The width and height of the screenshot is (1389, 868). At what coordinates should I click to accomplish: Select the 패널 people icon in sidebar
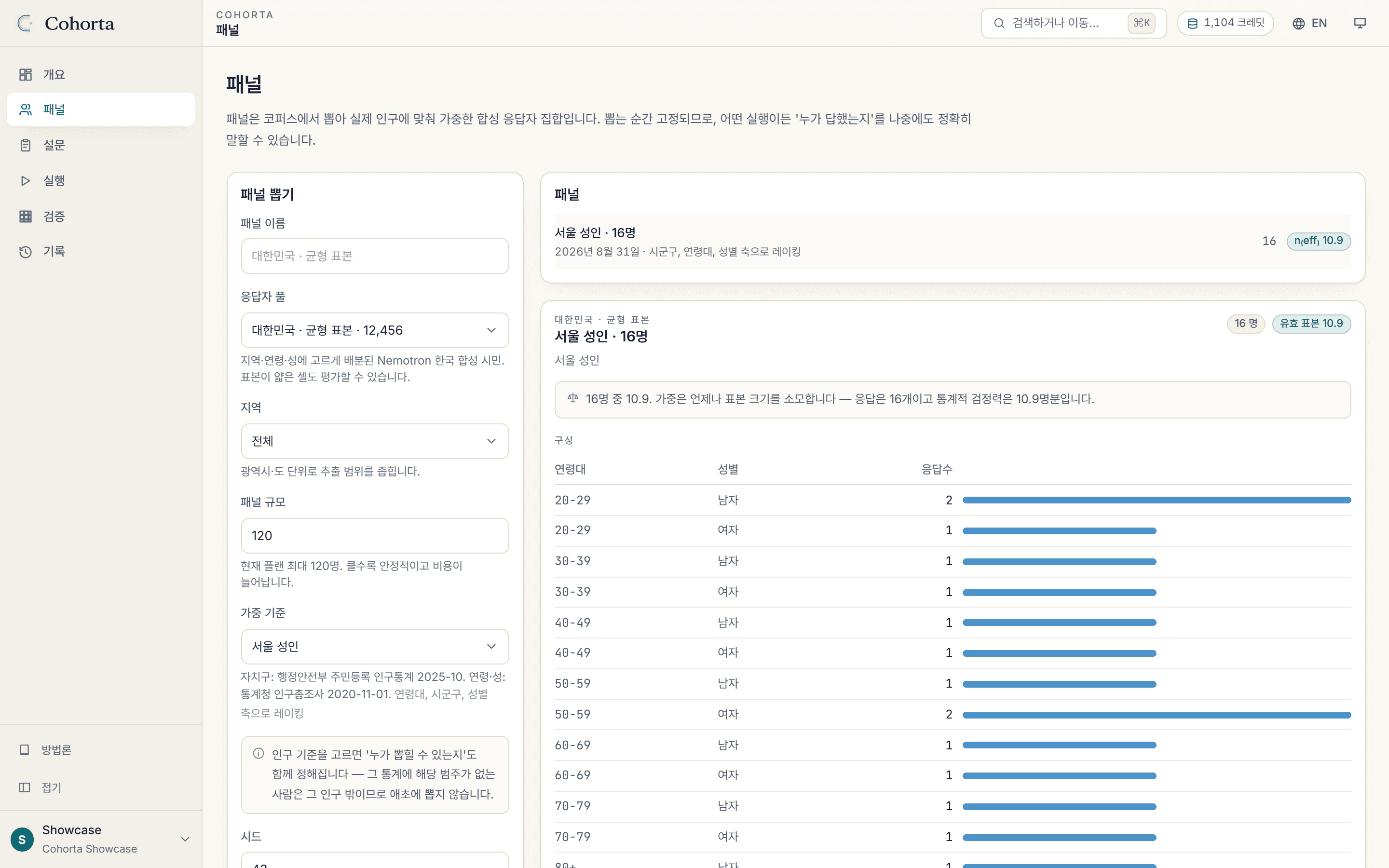click(25, 109)
